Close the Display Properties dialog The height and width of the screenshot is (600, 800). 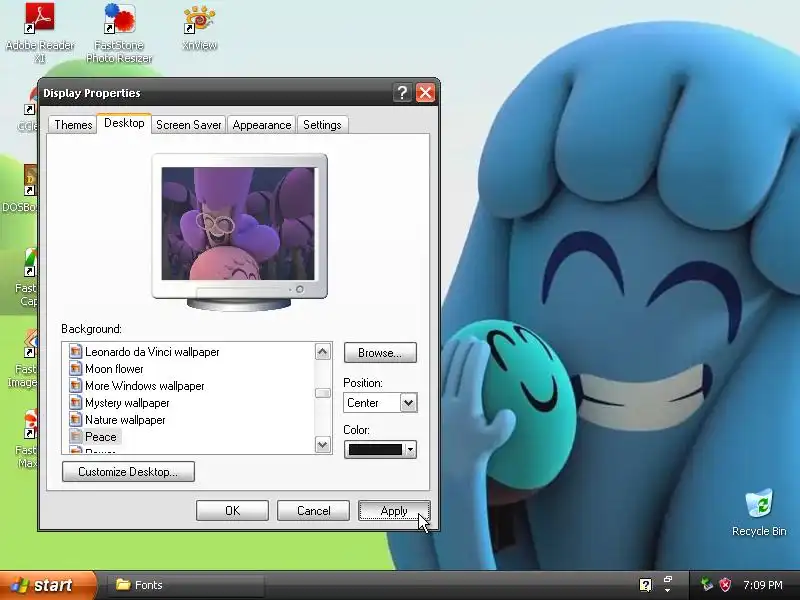click(x=425, y=93)
